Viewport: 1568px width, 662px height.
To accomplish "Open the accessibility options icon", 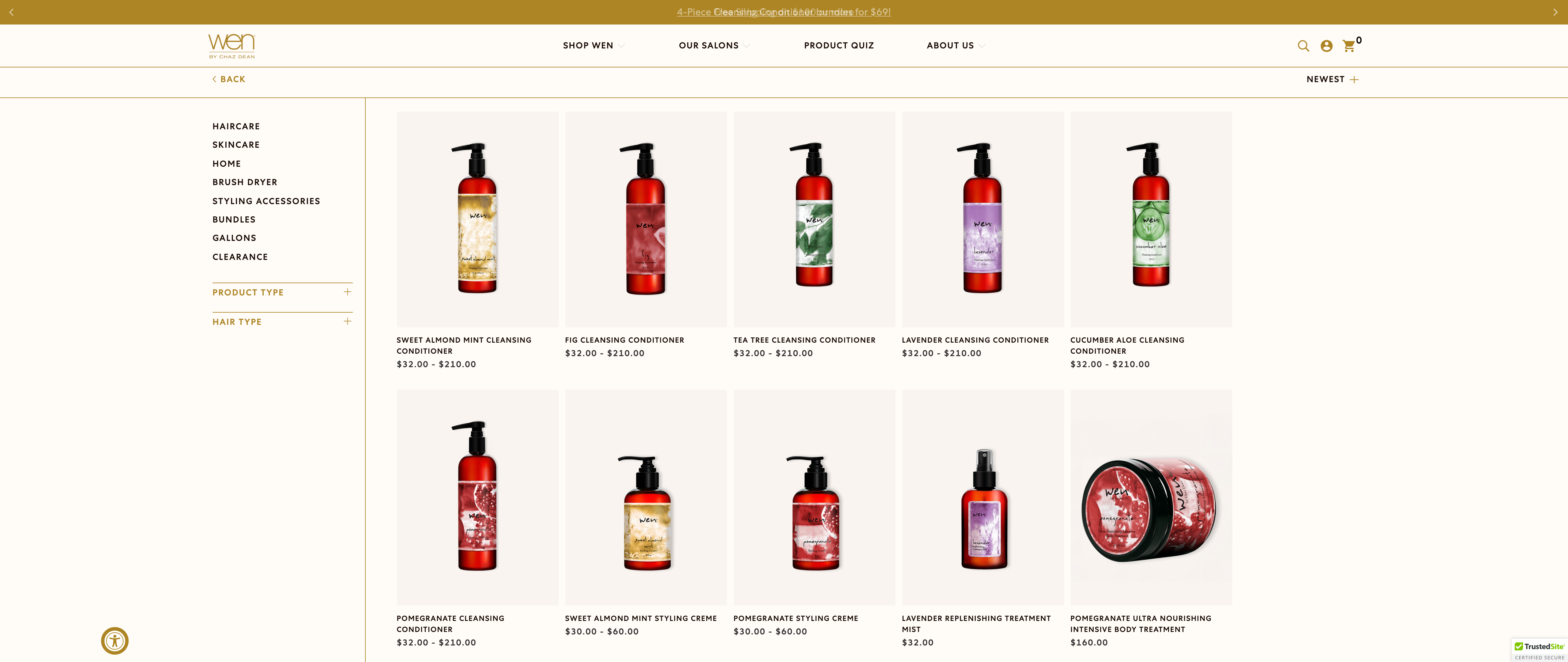I will point(115,641).
